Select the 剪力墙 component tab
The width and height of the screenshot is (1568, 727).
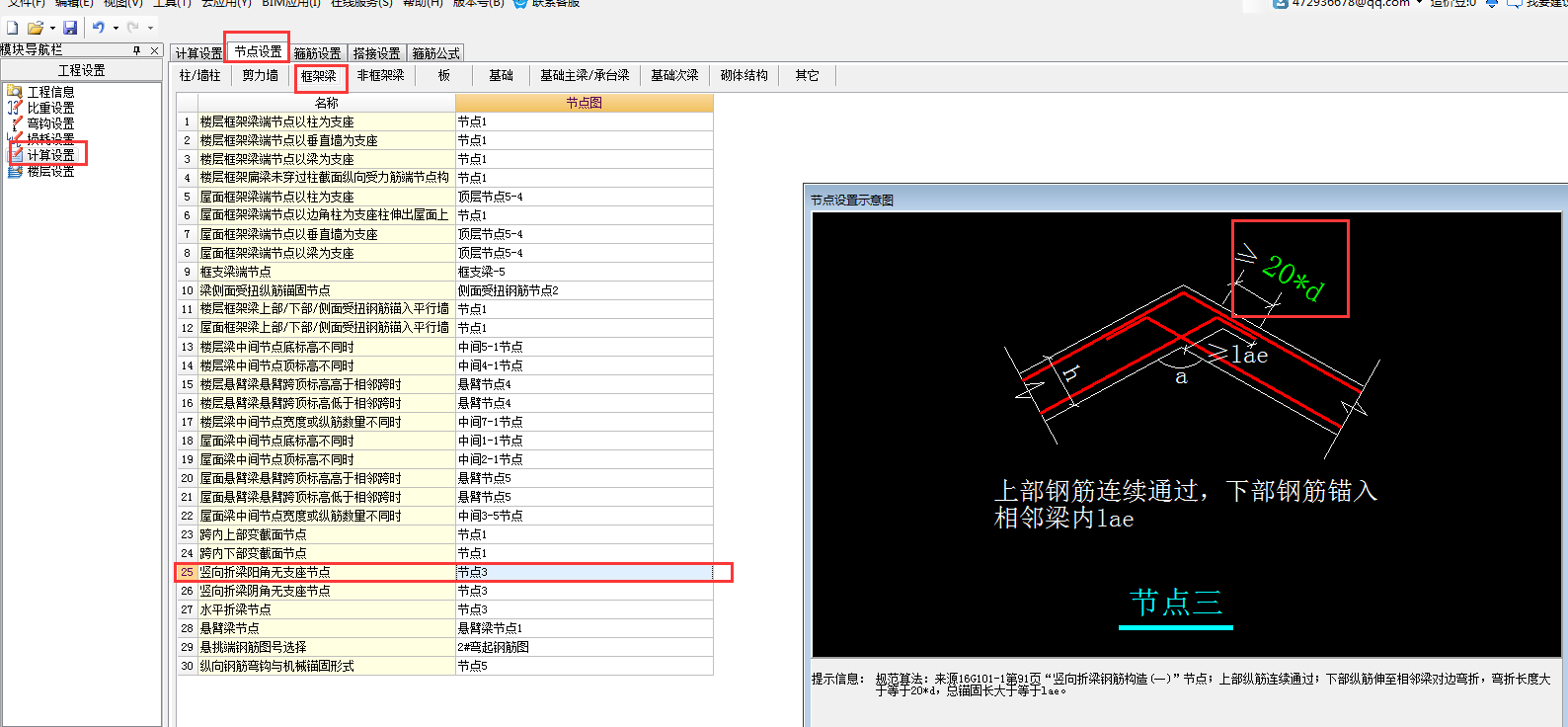(x=260, y=75)
